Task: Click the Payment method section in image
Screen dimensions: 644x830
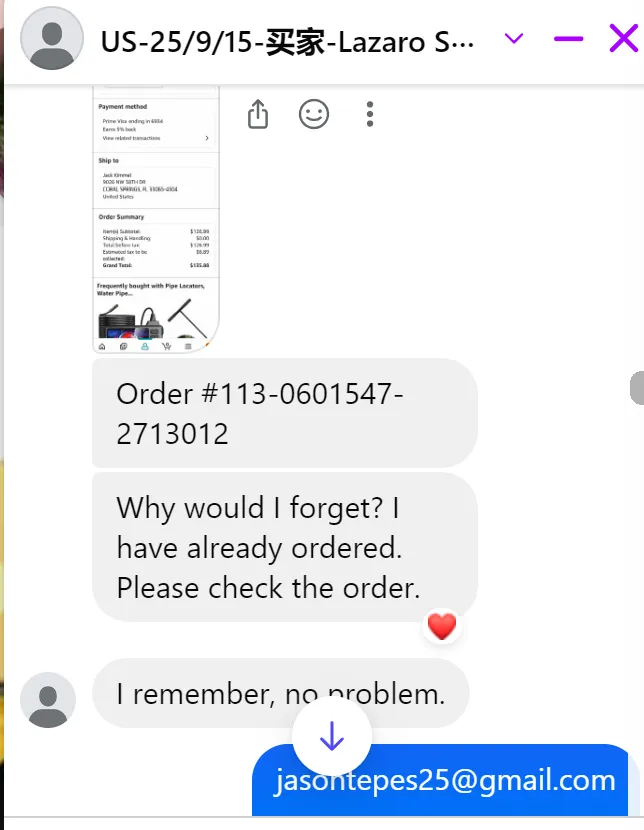Action: 156,124
